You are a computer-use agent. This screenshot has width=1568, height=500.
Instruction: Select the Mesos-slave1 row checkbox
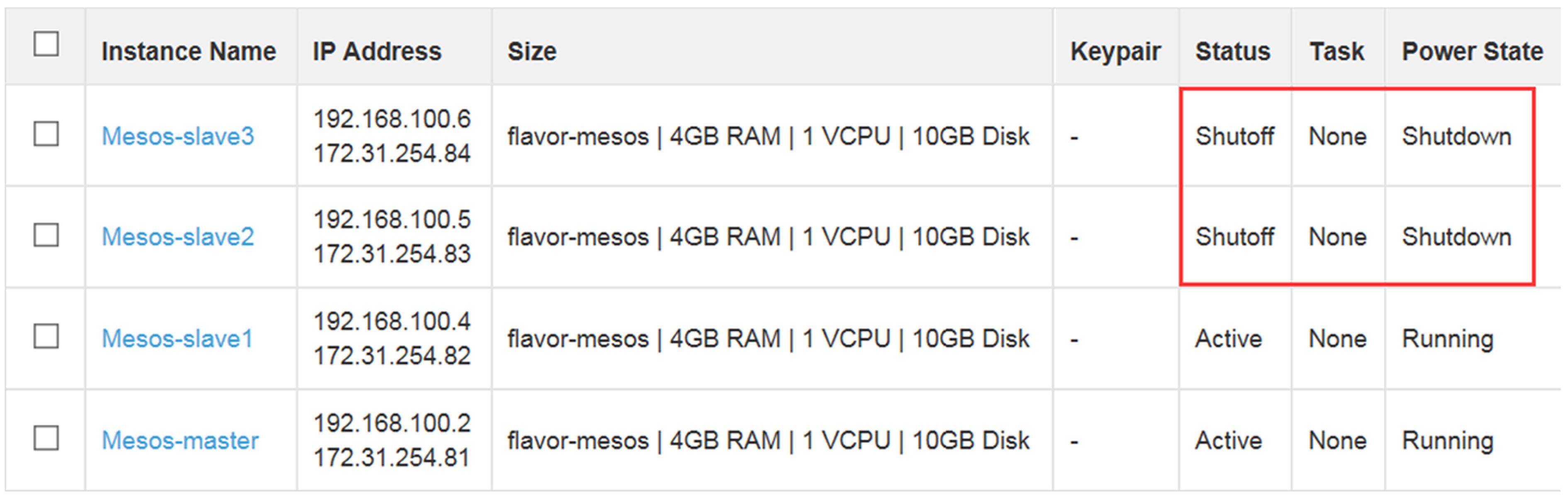point(46,337)
